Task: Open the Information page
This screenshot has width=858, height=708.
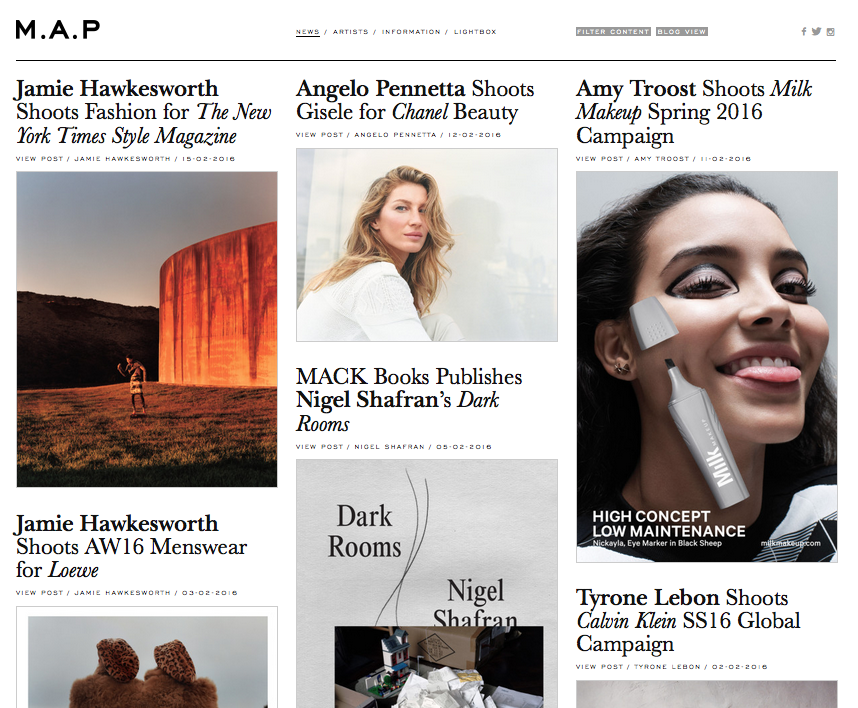Action: pos(411,32)
